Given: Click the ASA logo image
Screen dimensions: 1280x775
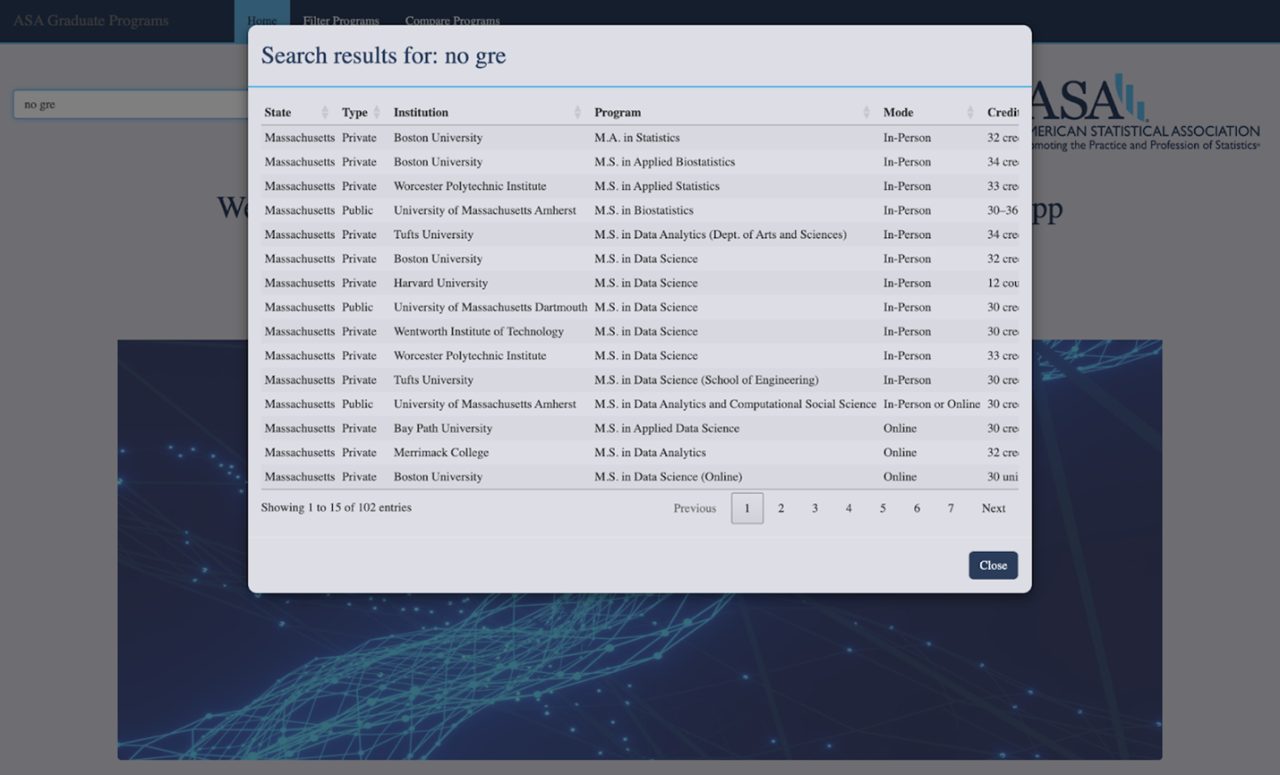Looking at the screenshot, I should coord(1145,112).
